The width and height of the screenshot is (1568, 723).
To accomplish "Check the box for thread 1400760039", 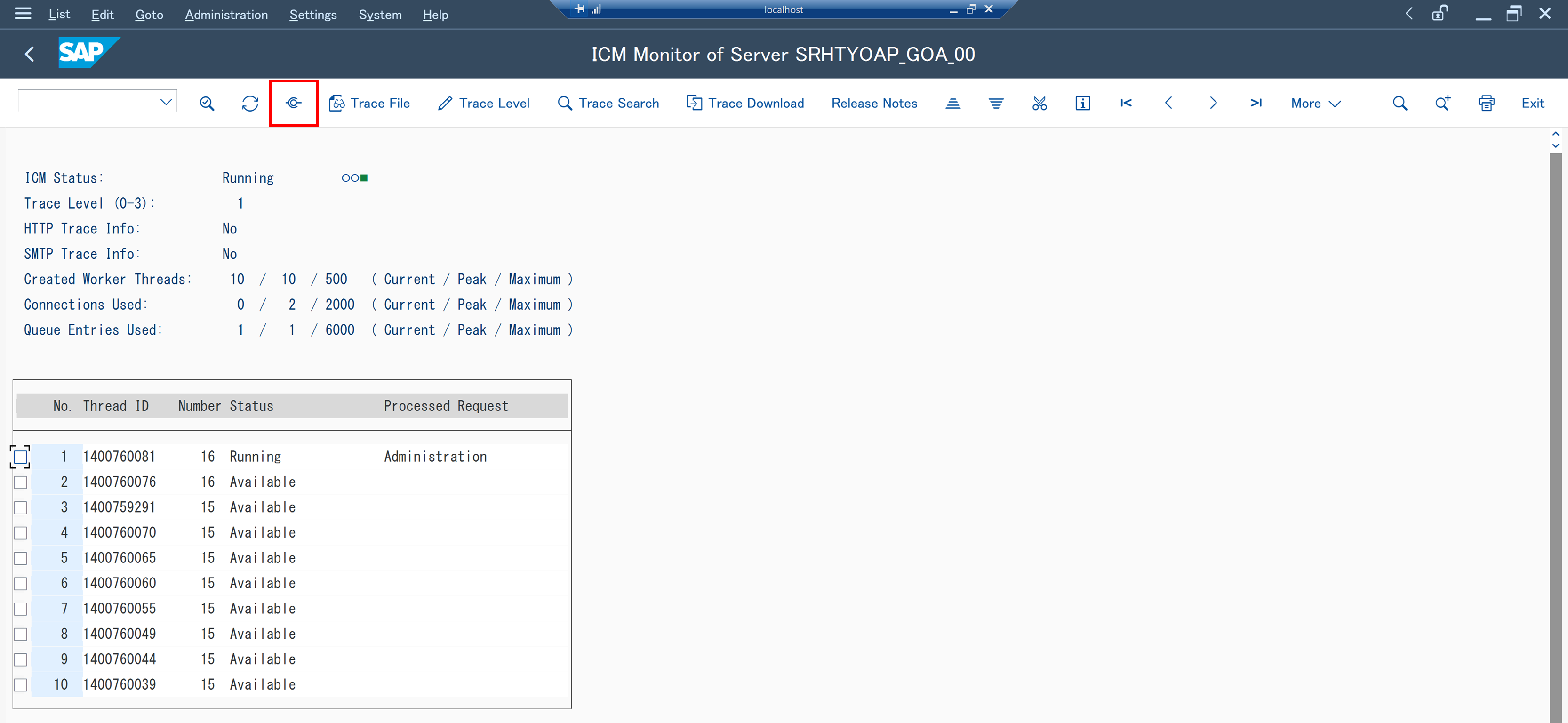I will point(21,685).
